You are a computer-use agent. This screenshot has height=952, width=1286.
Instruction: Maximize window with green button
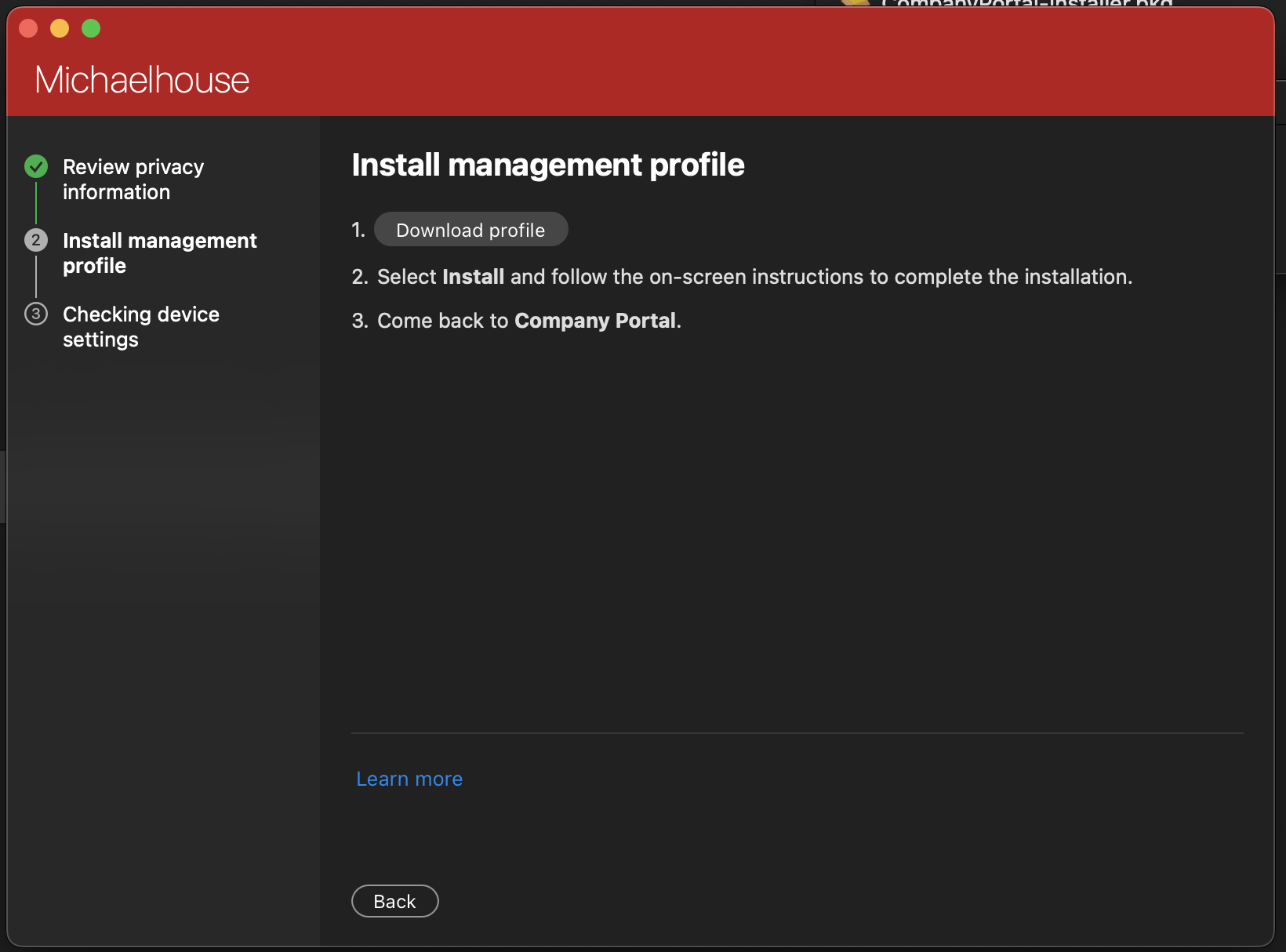(x=91, y=28)
